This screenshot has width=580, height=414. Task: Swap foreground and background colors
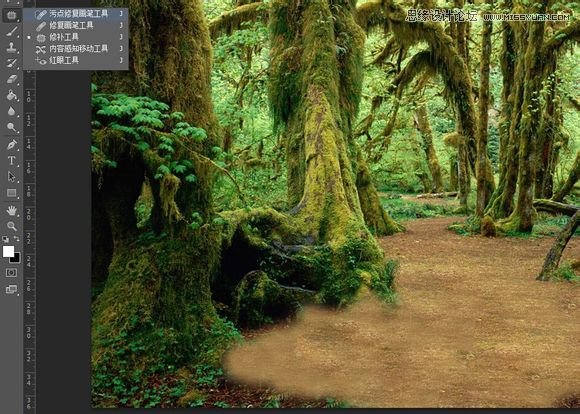[17, 239]
